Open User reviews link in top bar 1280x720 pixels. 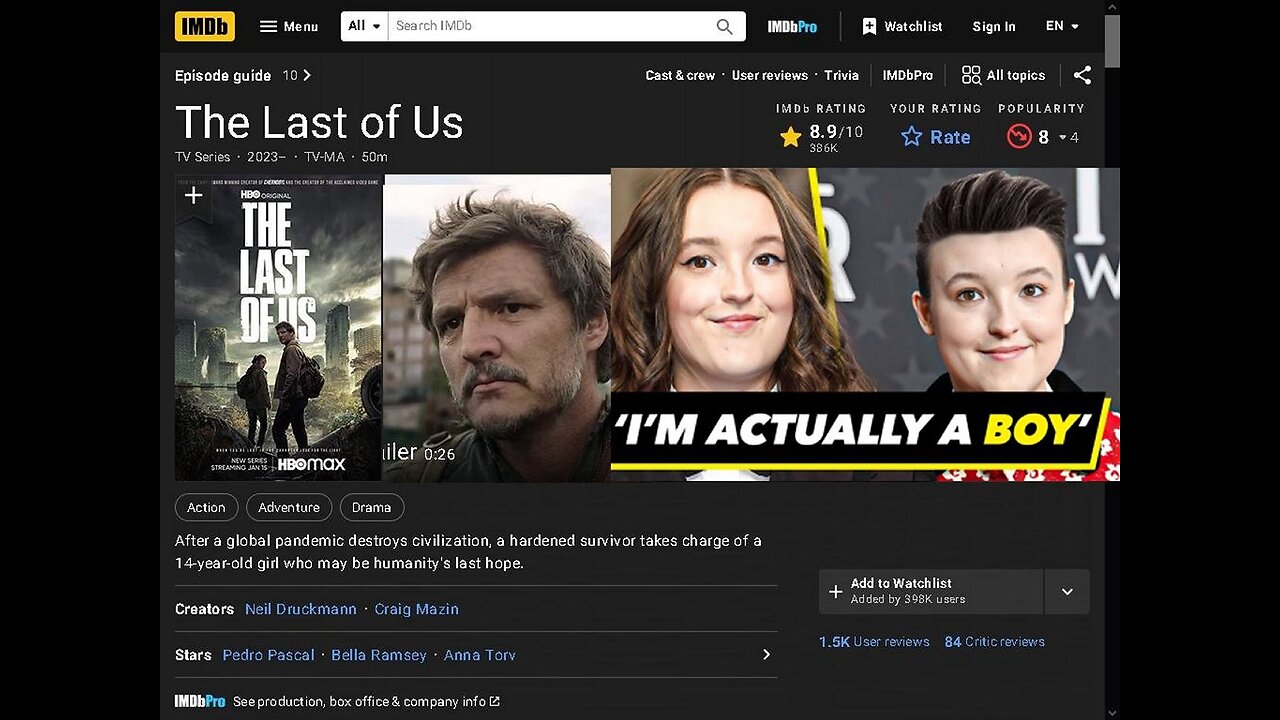click(769, 76)
